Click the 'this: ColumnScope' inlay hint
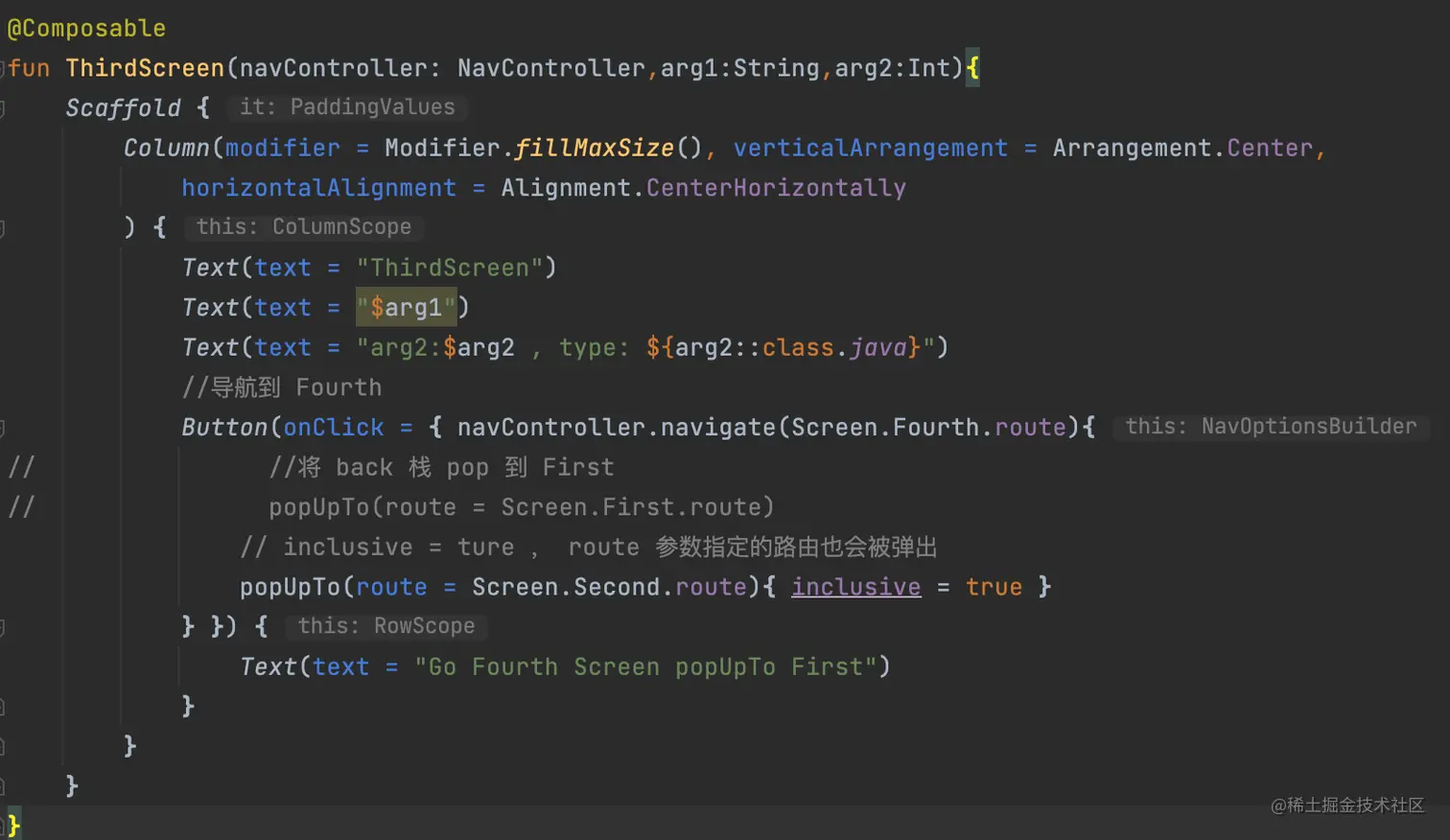 tap(304, 227)
